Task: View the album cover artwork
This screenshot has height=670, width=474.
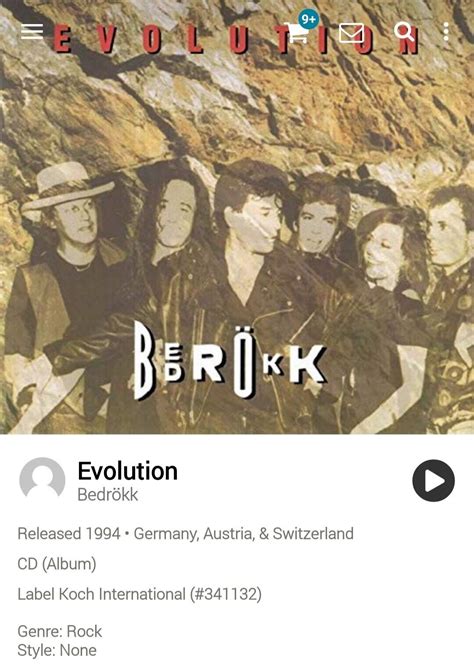Action: click(x=237, y=217)
